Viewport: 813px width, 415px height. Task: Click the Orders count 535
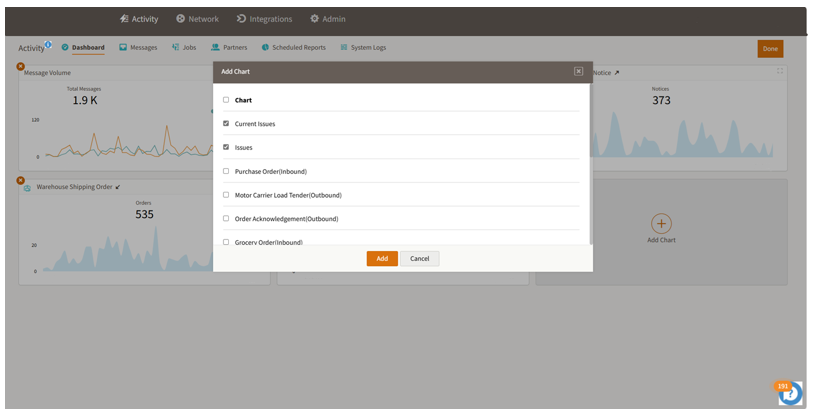tap(144, 214)
